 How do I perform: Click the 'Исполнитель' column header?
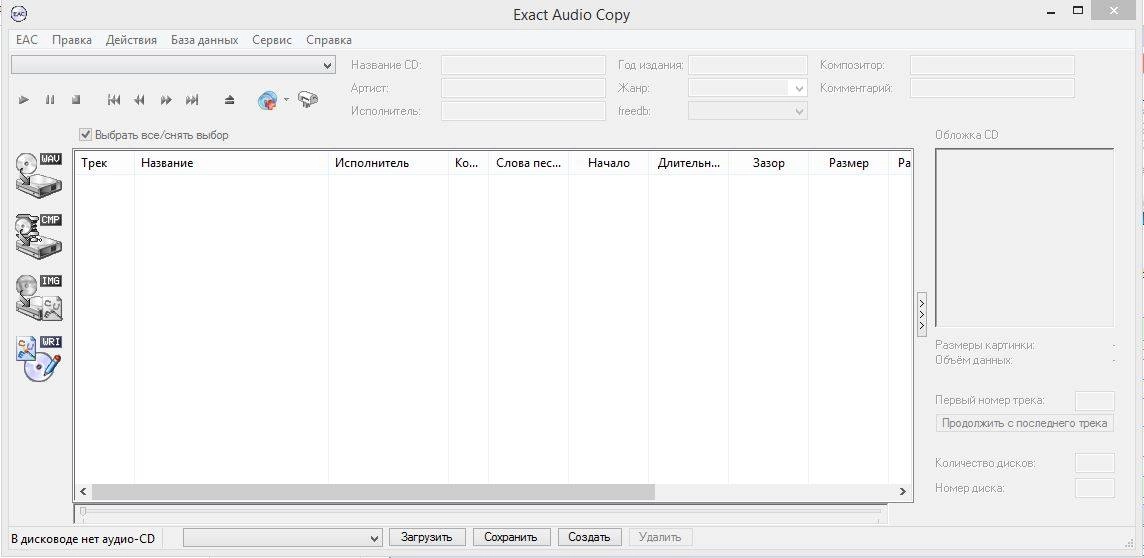[388, 163]
